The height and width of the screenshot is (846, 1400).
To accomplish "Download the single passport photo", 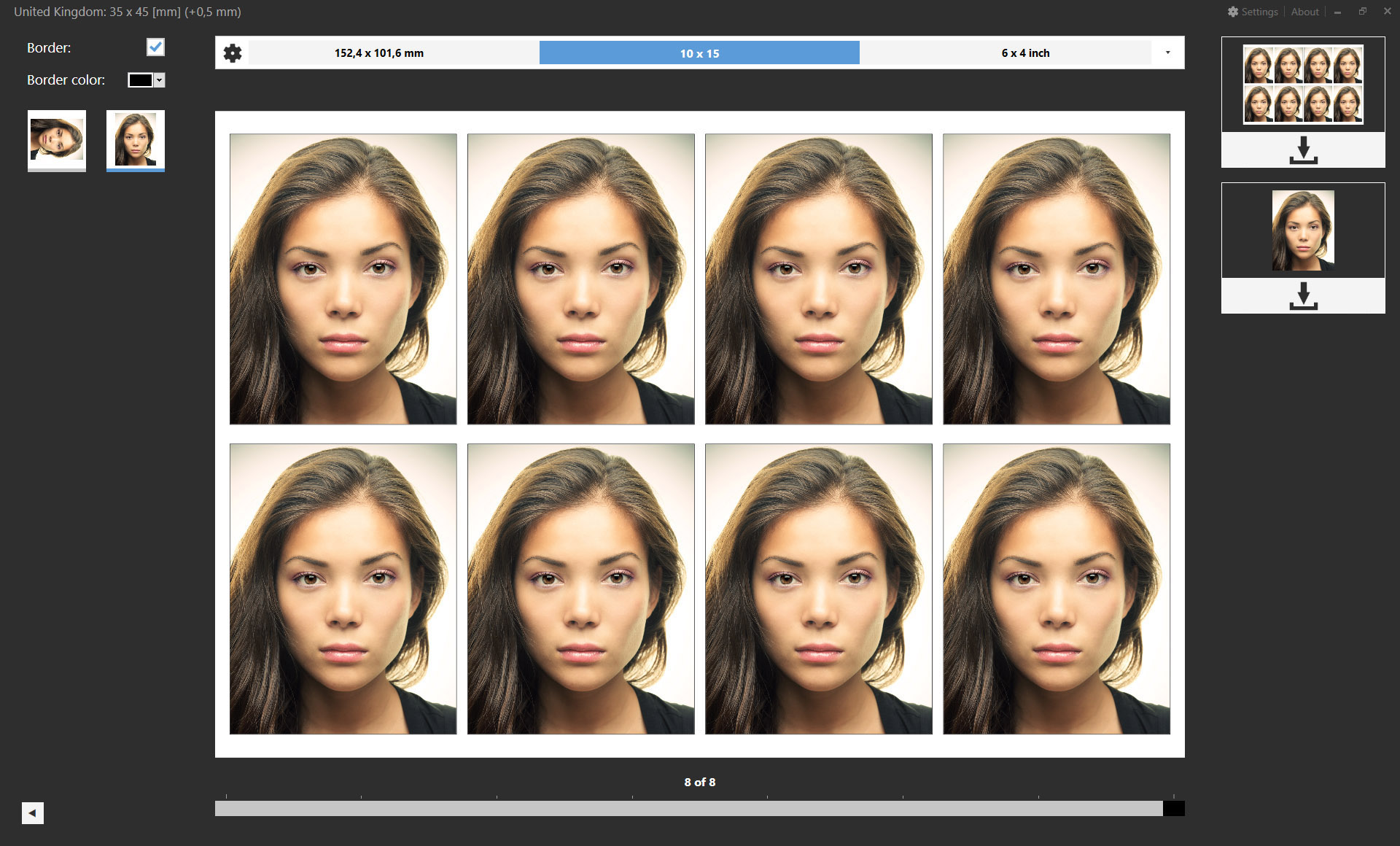I will (x=1303, y=296).
